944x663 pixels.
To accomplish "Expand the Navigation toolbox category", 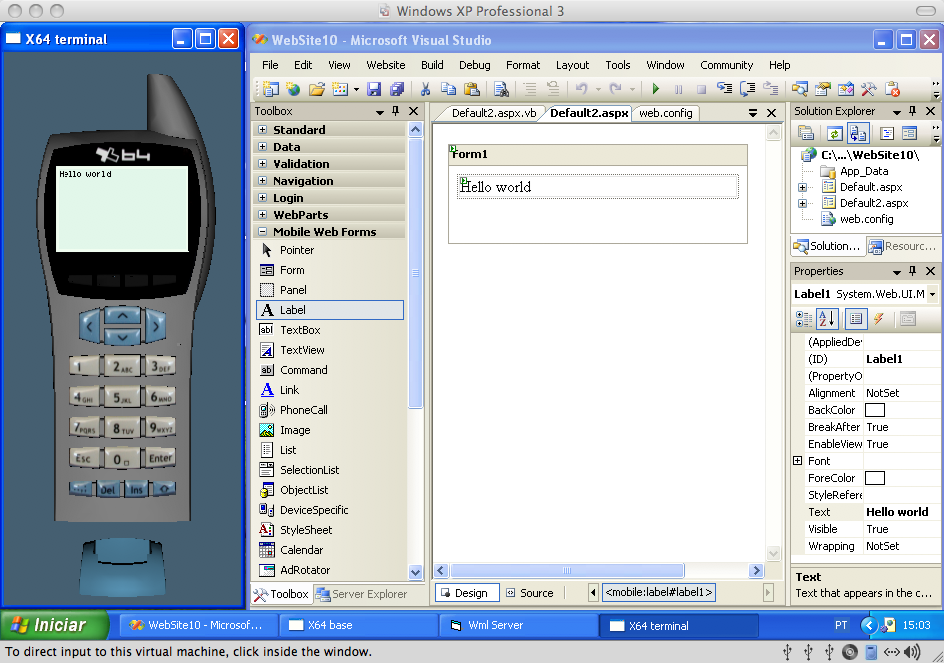I will tap(262, 180).
